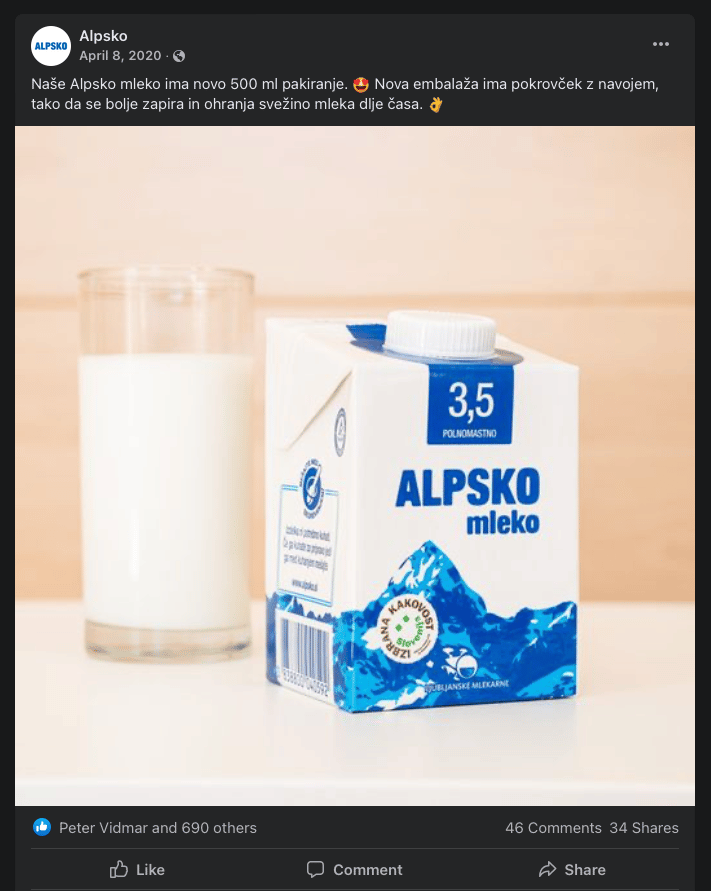711x891 pixels.
Task: Click the thumbs-up icon on Like button
Action: click(x=119, y=869)
